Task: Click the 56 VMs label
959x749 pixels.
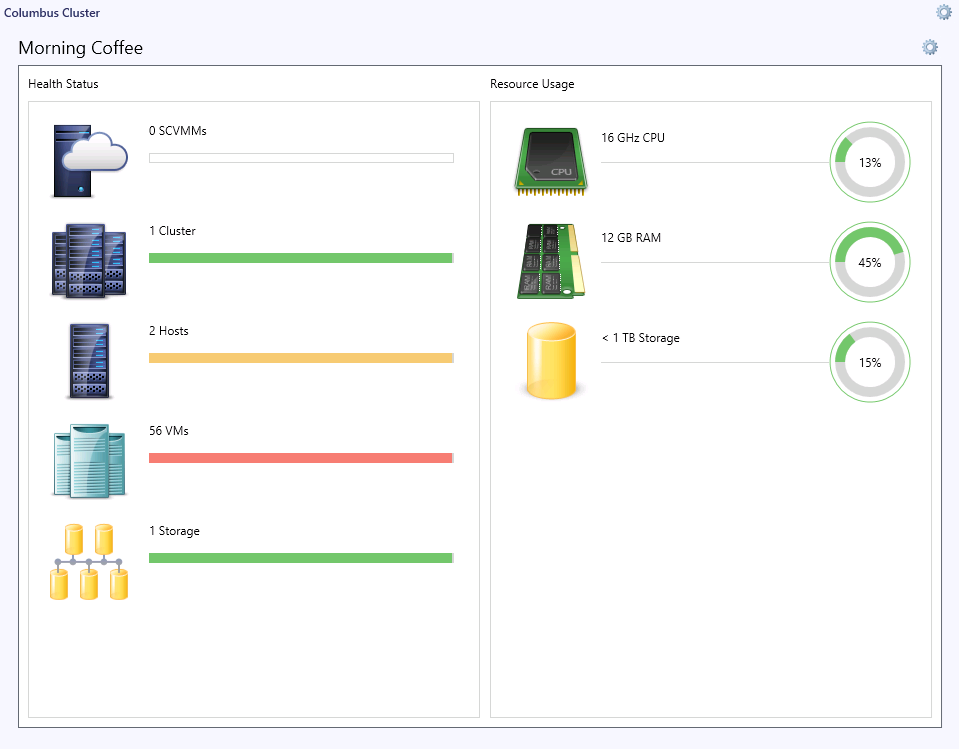Action: tap(169, 430)
